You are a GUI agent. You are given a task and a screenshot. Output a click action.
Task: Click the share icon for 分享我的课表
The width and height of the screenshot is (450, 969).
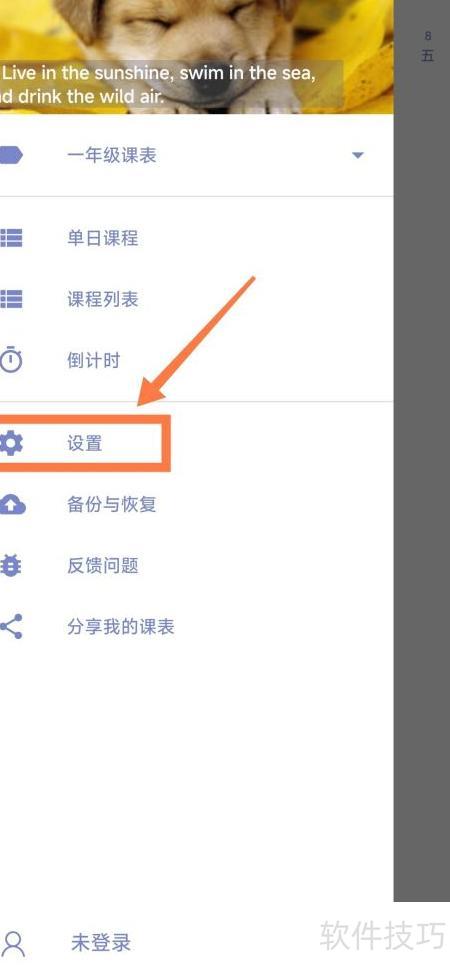(x=11, y=627)
